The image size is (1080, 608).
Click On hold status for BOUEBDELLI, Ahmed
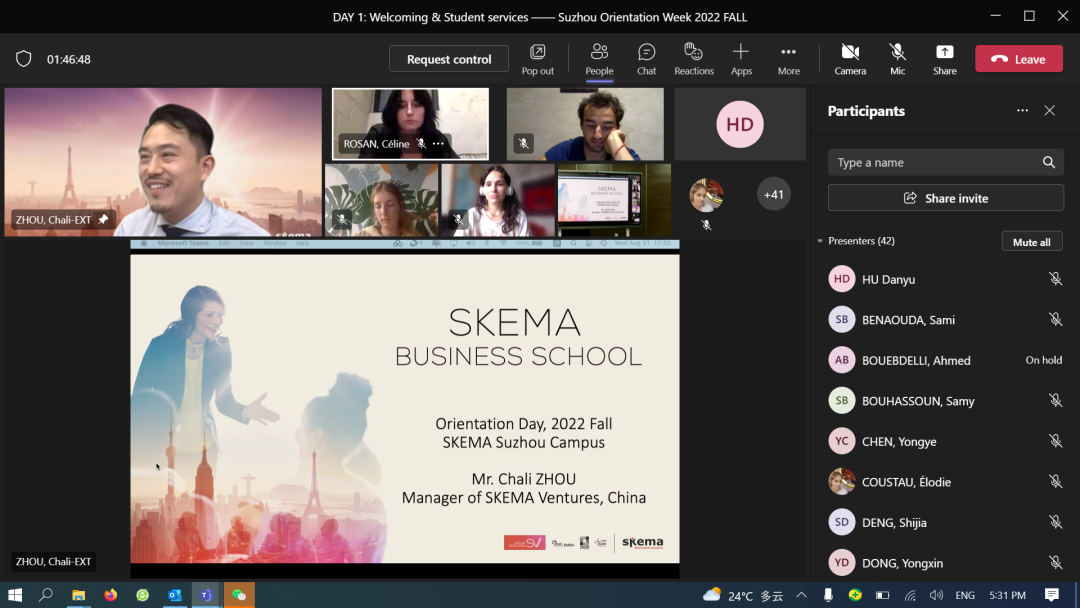[1043, 360]
